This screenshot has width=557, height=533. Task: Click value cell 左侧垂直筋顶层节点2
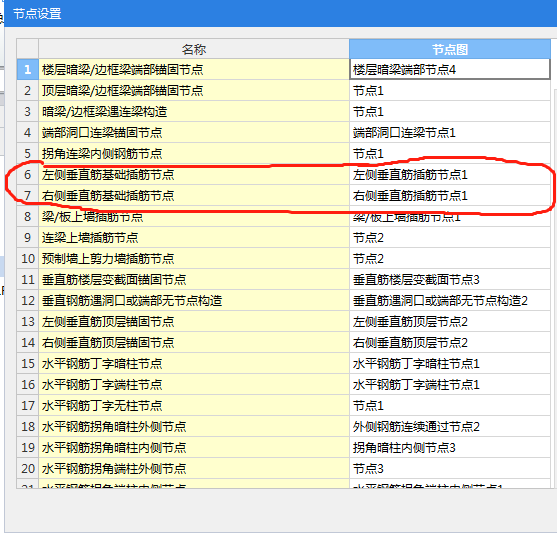450,321
